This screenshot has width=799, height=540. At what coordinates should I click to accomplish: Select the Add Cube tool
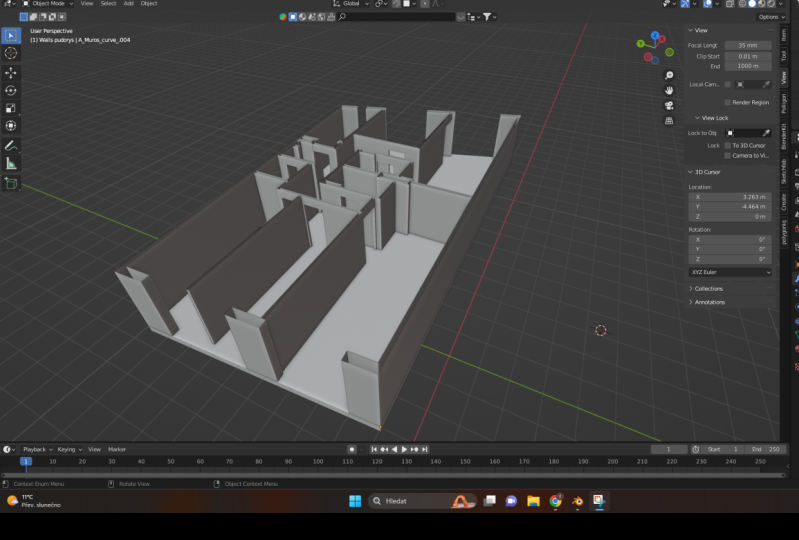tap(11, 183)
